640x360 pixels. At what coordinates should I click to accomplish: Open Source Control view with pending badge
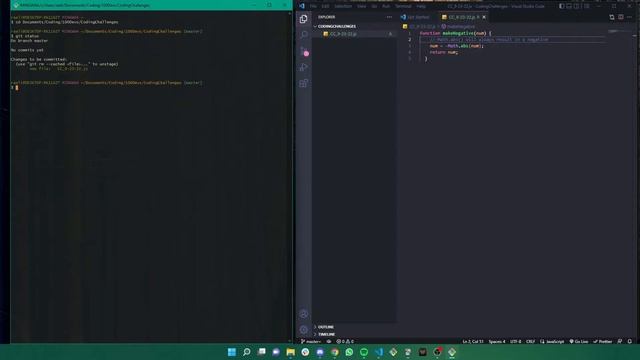[304, 51]
